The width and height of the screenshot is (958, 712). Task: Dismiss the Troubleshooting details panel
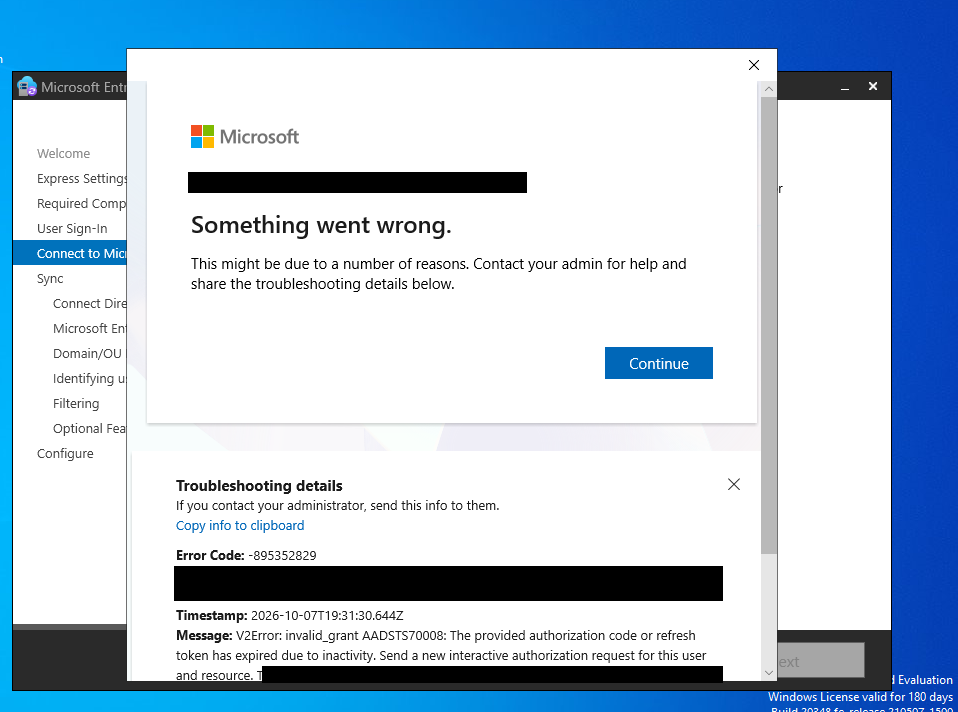[734, 484]
